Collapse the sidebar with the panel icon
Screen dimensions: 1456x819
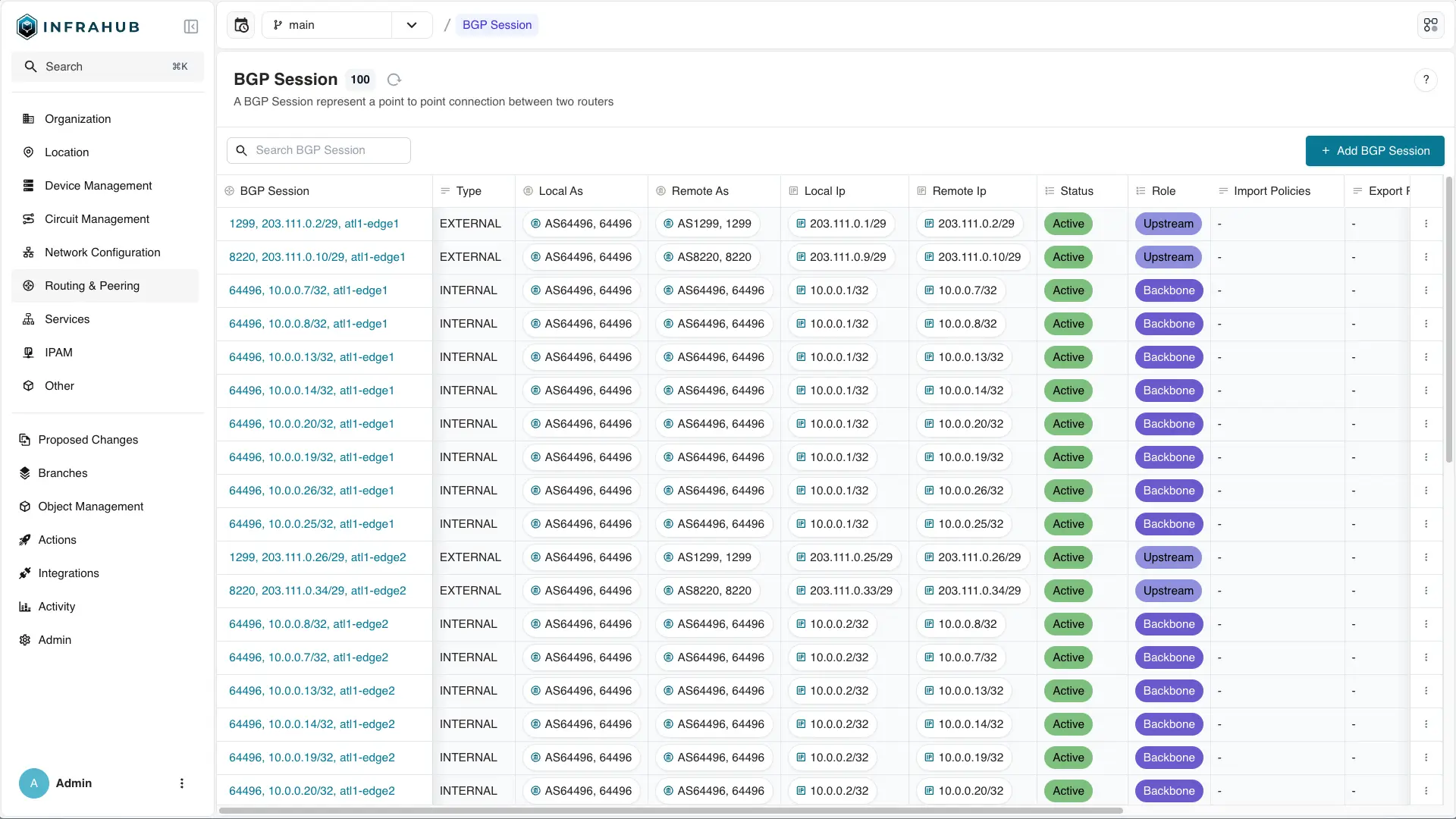[x=191, y=27]
